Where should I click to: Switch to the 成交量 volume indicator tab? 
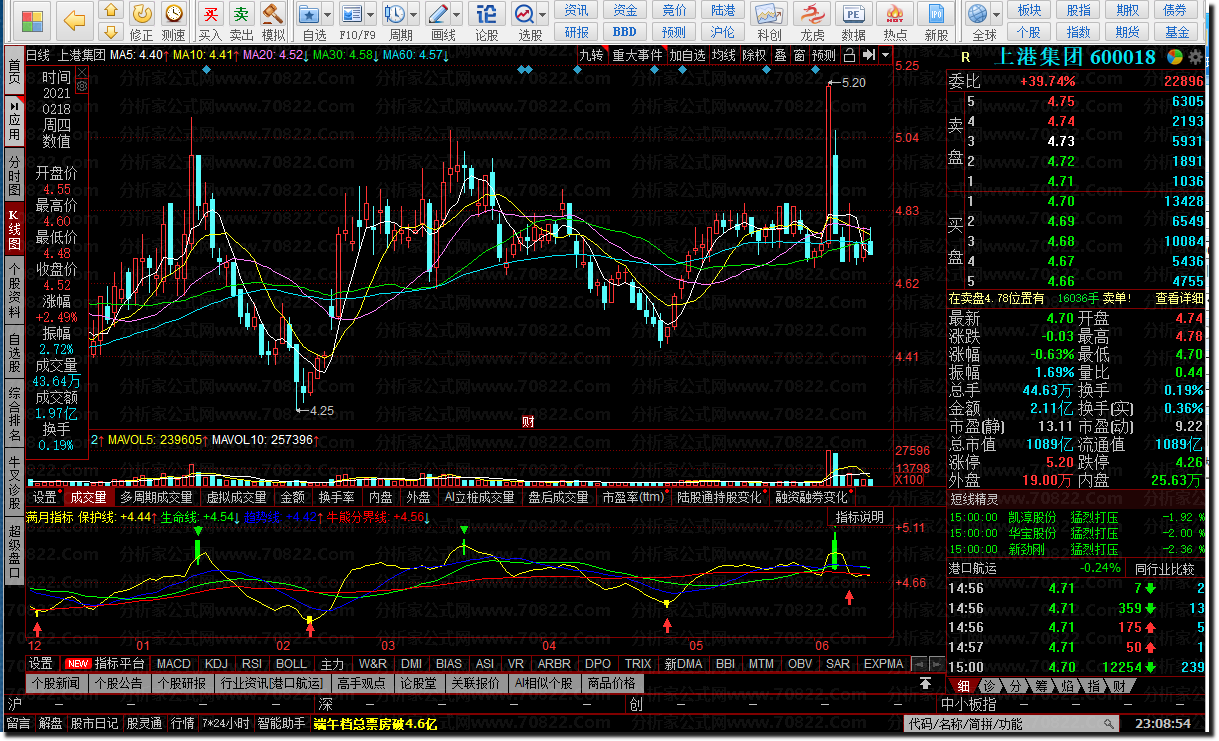pyautogui.click(x=88, y=497)
